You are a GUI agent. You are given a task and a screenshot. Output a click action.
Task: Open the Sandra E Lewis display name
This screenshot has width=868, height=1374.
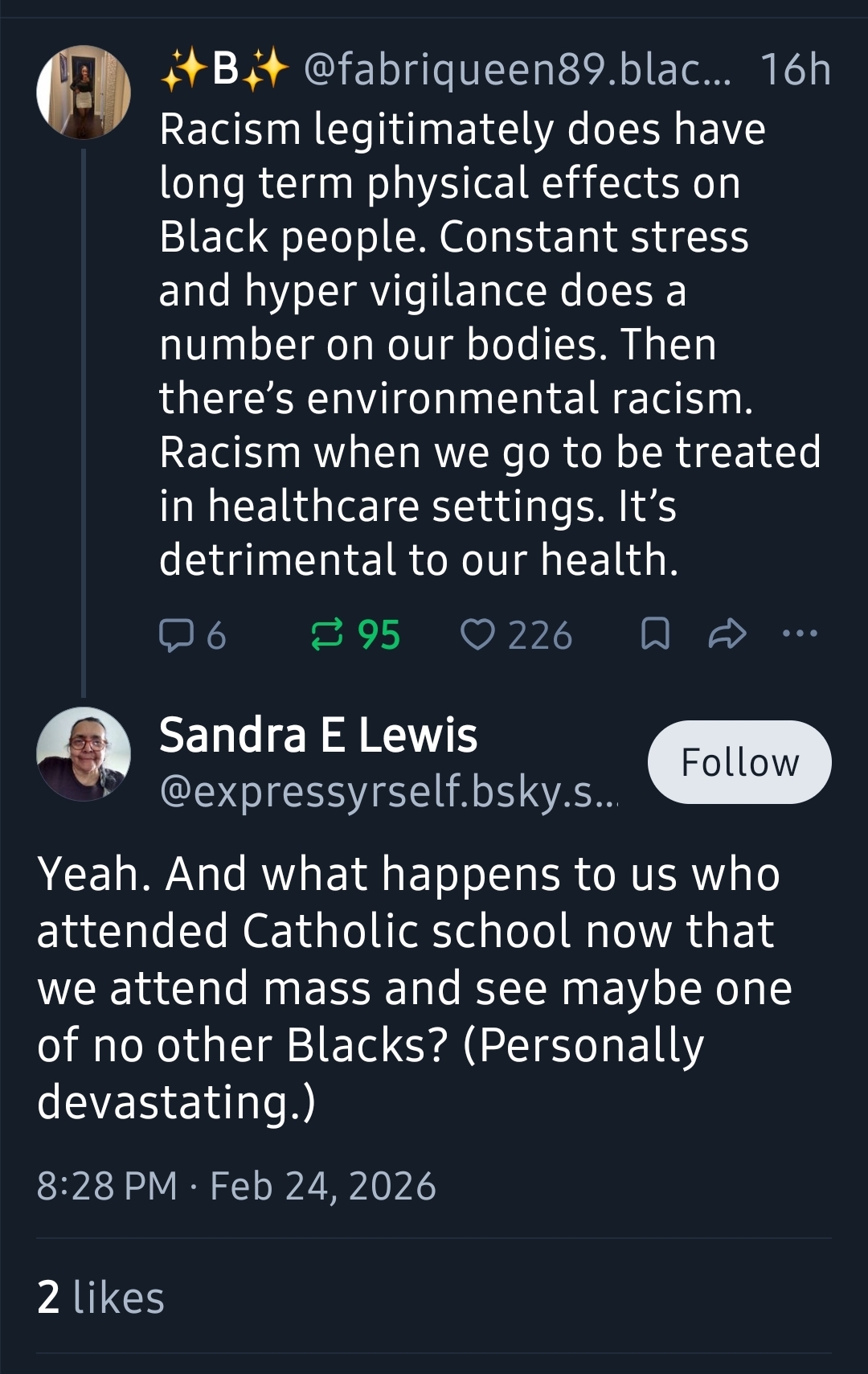pyautogui.click(x=318, y=735)
